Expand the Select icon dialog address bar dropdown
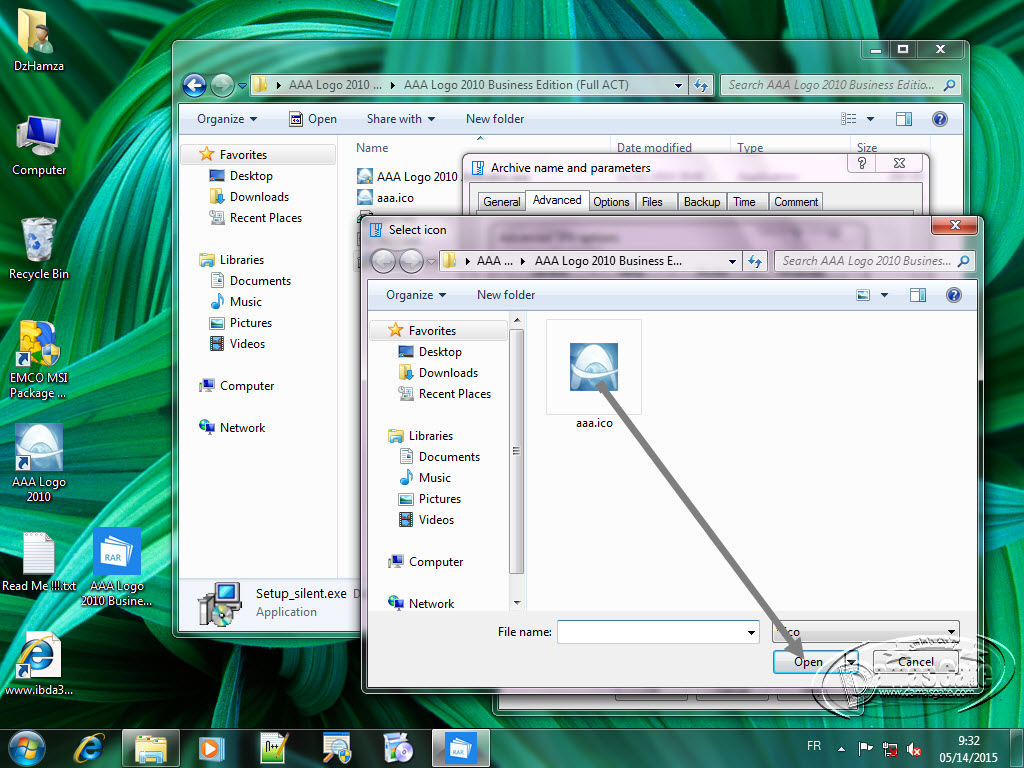Screen dimensions: 1024x768 (733, 261)
